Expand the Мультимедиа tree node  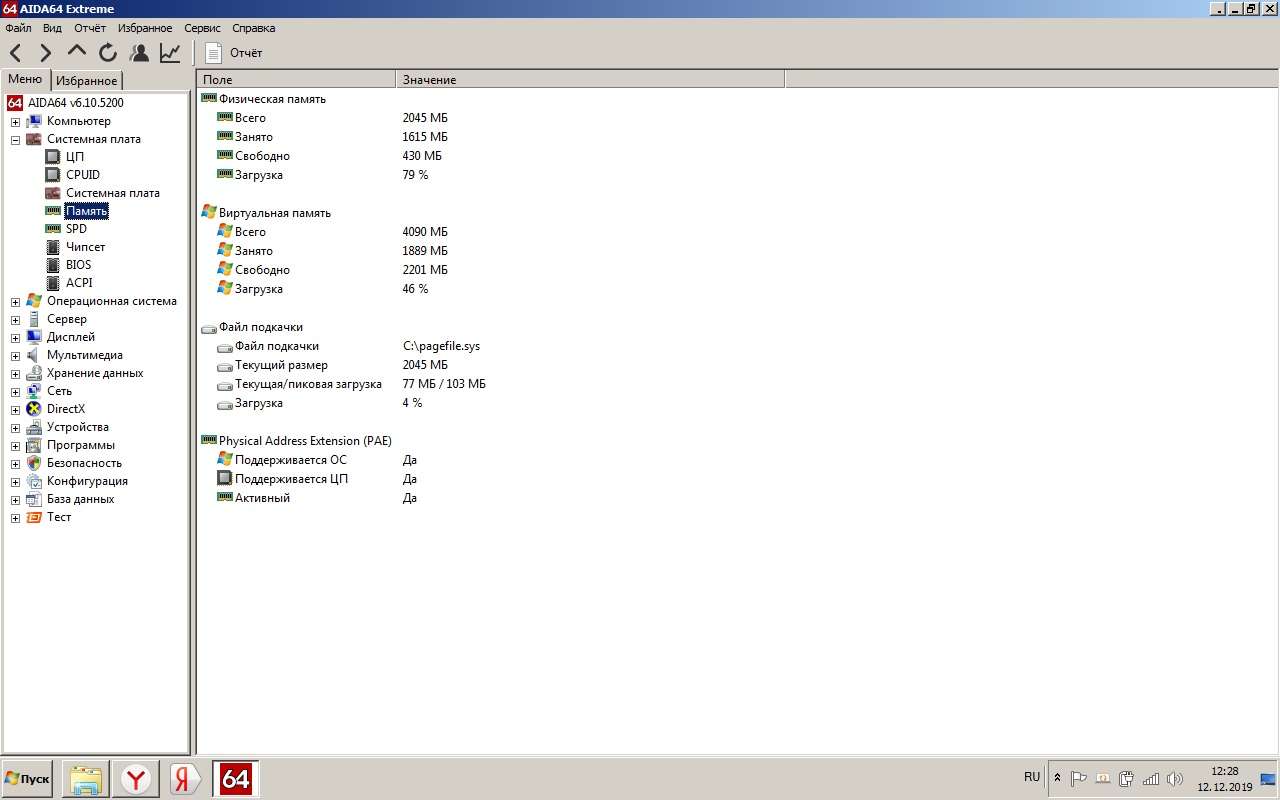[x=15, y=356]
